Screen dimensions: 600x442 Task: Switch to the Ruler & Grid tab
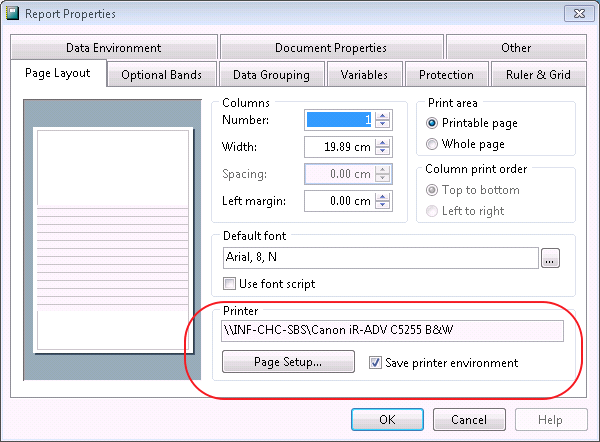point(538,75)
